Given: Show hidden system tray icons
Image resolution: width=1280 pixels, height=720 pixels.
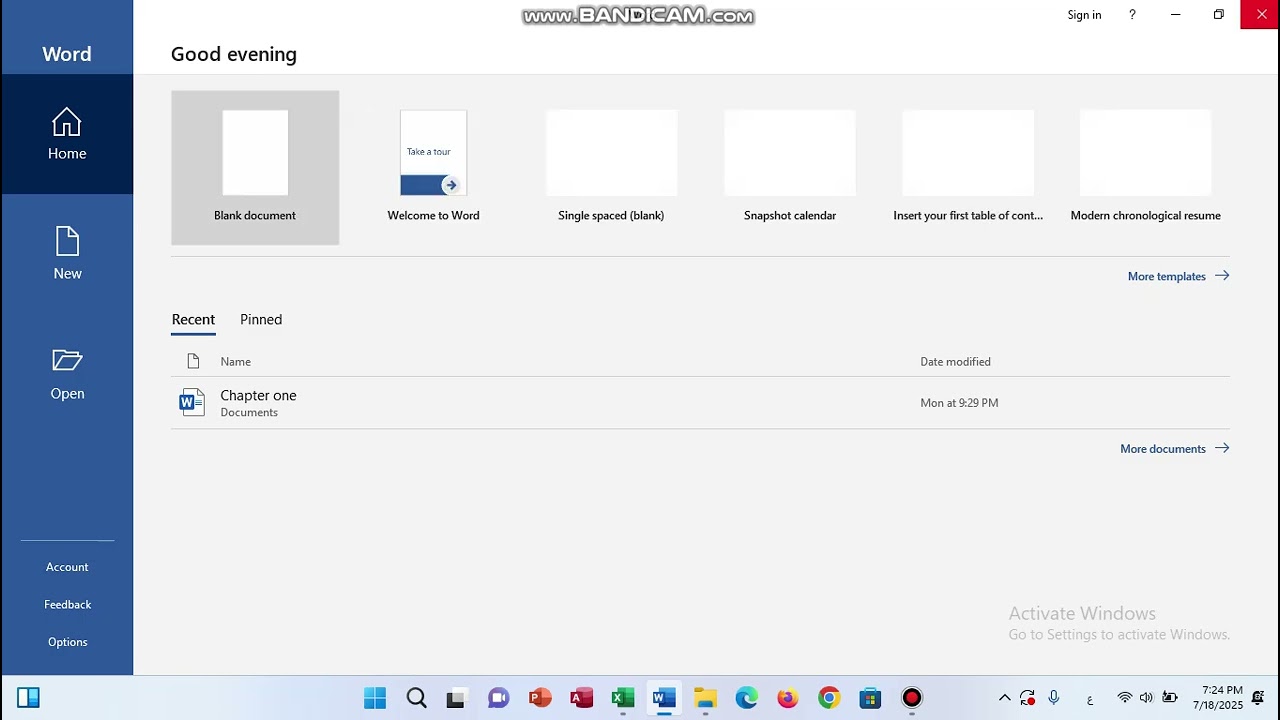Looking at the screenshot, I should 1004,698.
